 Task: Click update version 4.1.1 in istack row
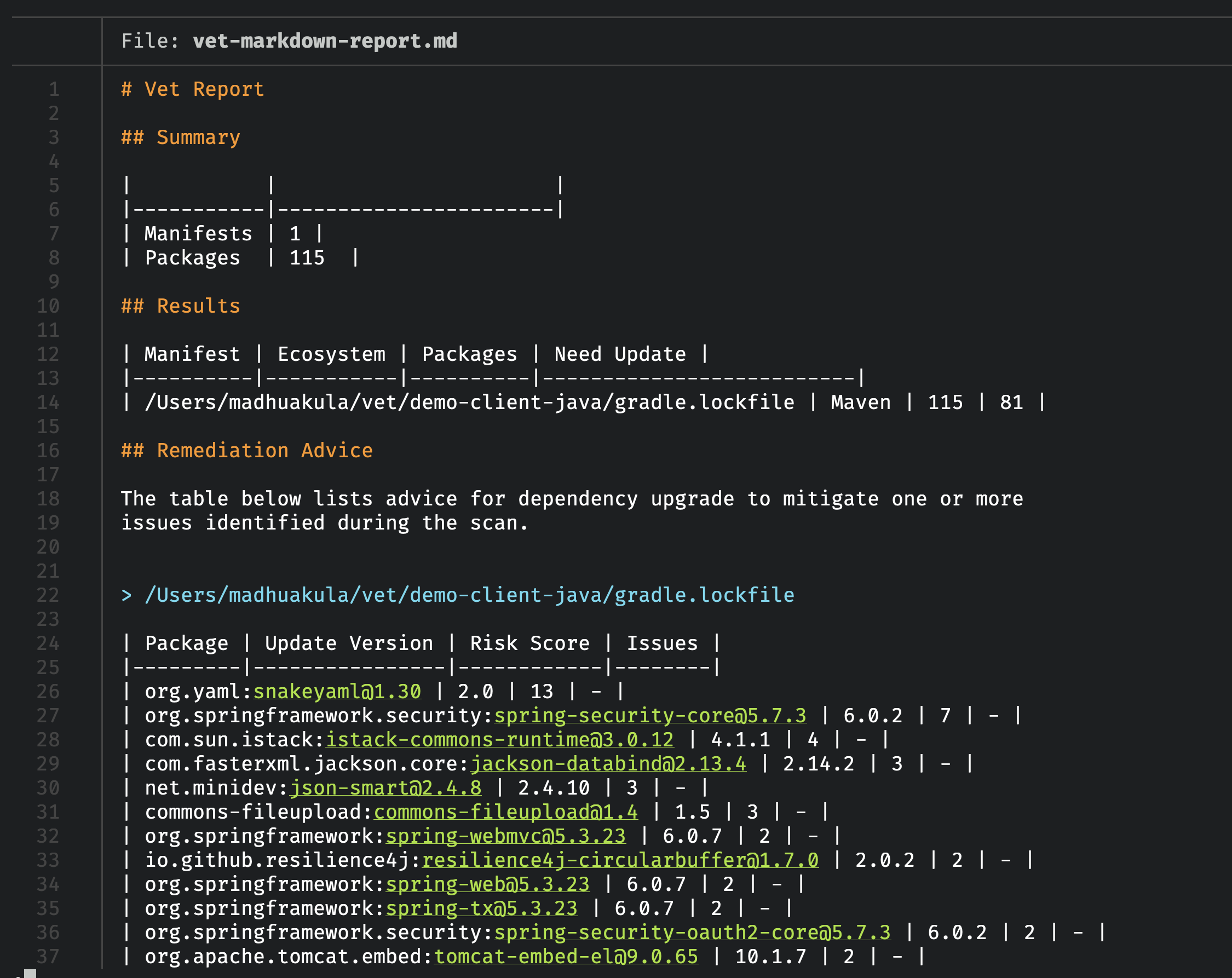click(741, 740)
